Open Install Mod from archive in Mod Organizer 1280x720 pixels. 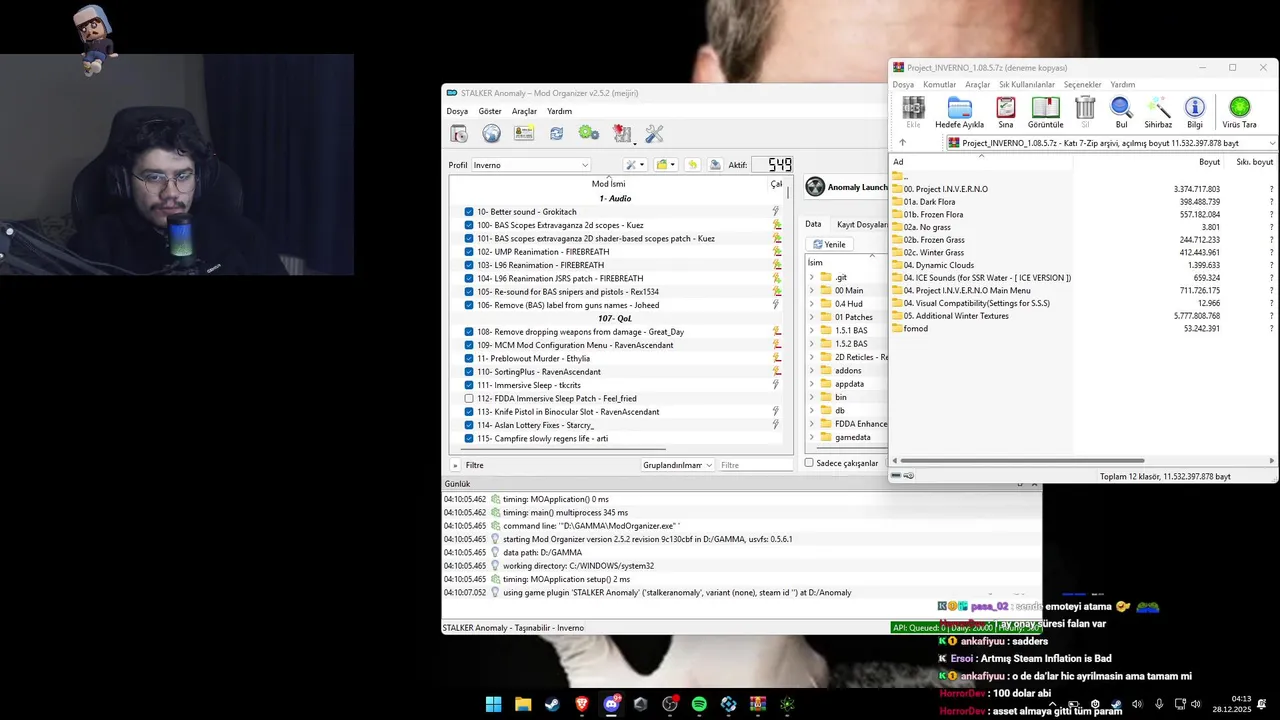tap(459, 133)
